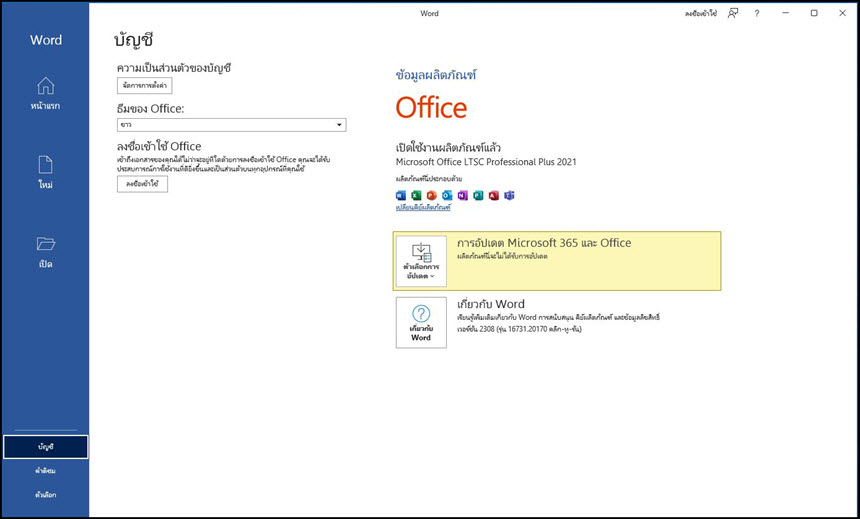The height and width of the screenshot is (519, 860).
Task: Open the Home (หน้าแรก) page icon
Action: point(46,86)
